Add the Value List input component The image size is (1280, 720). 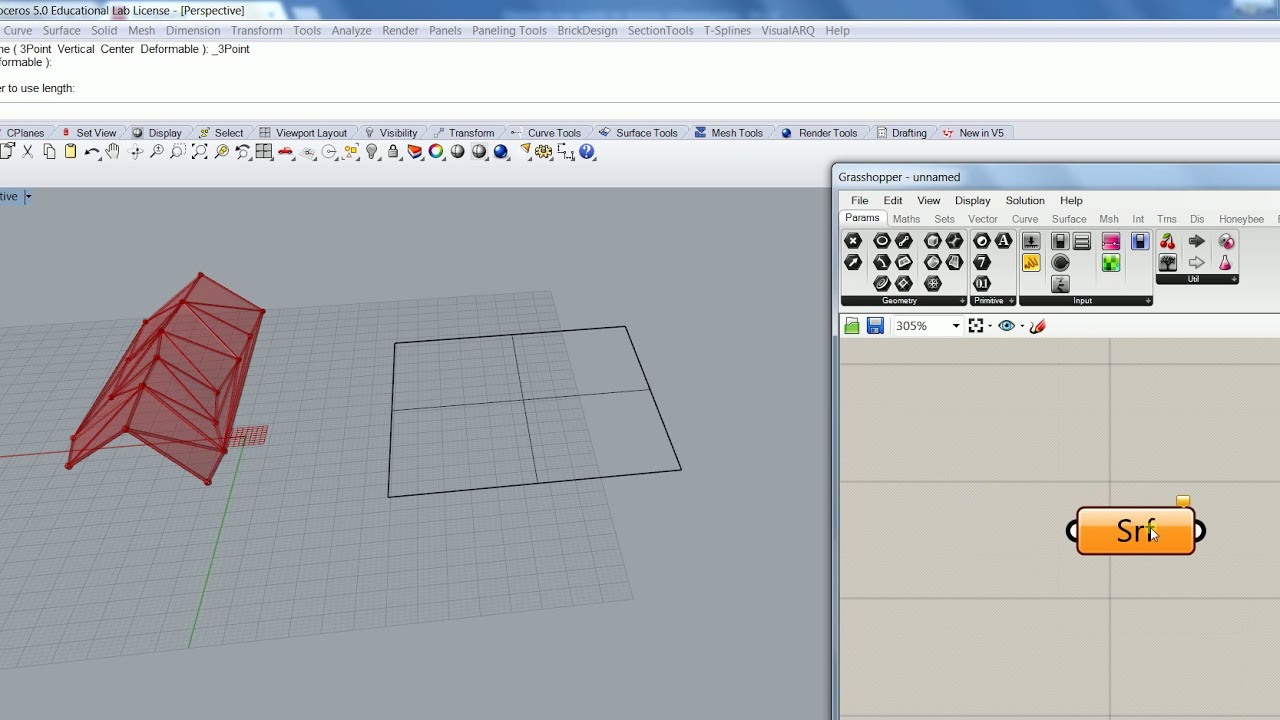(1082, 241)
